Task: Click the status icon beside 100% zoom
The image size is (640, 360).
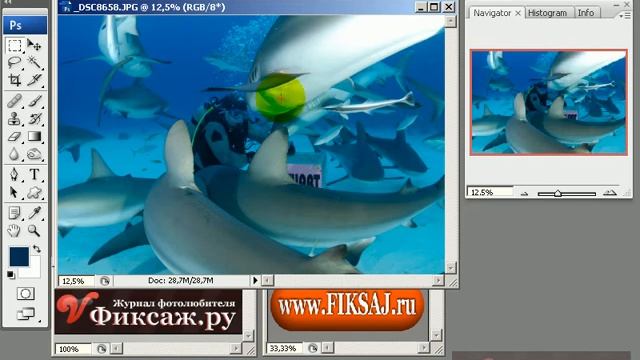Action: [101, 349]
